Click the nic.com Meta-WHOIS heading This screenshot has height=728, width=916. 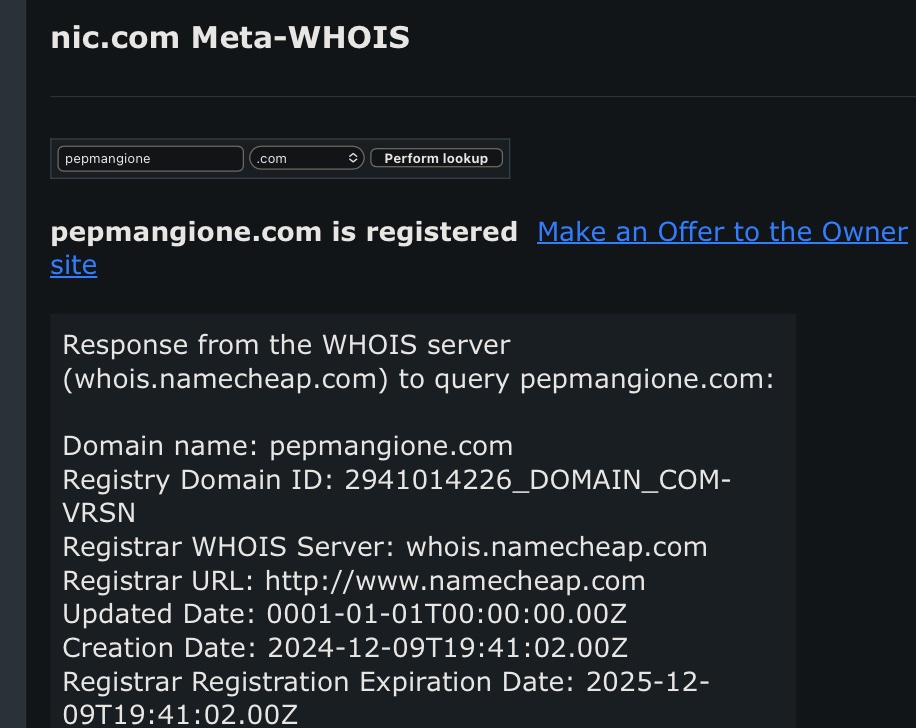[x=230, y=38]
